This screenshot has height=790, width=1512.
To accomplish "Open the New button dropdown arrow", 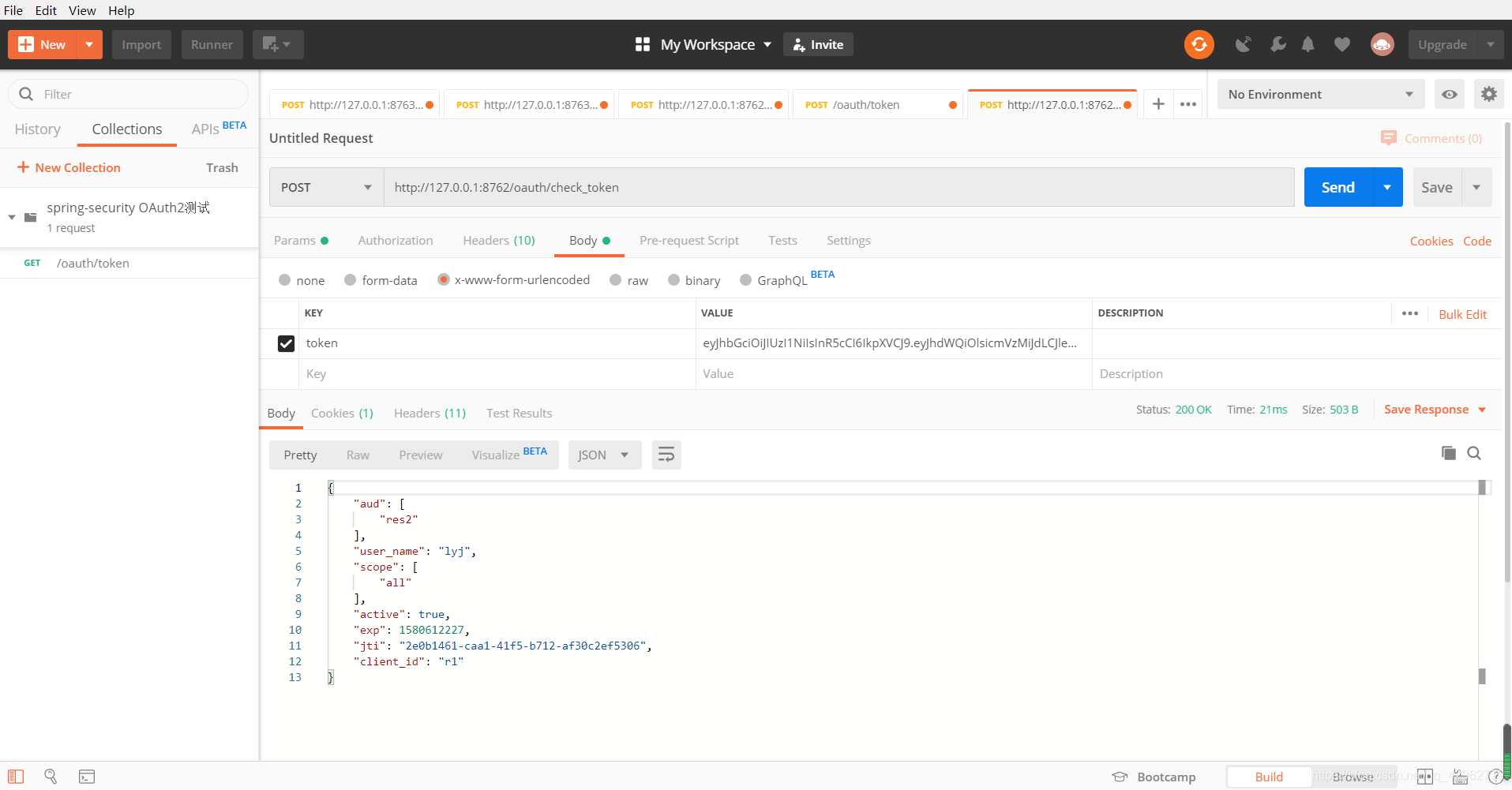I will (89, 44).
